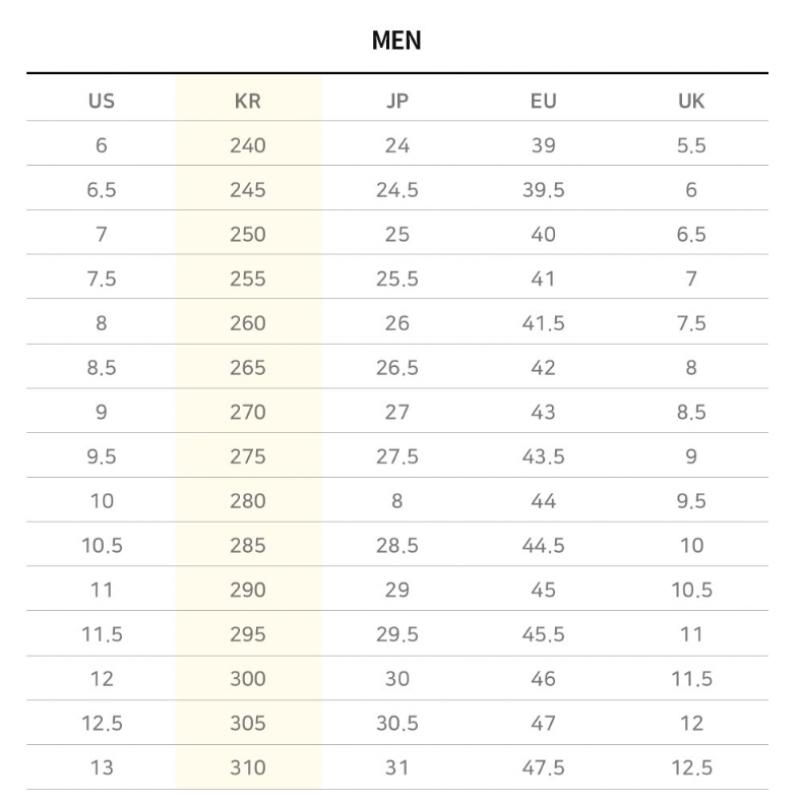Select KR size 270 cell
800x800 pixels.
click(x=248, y=412)
